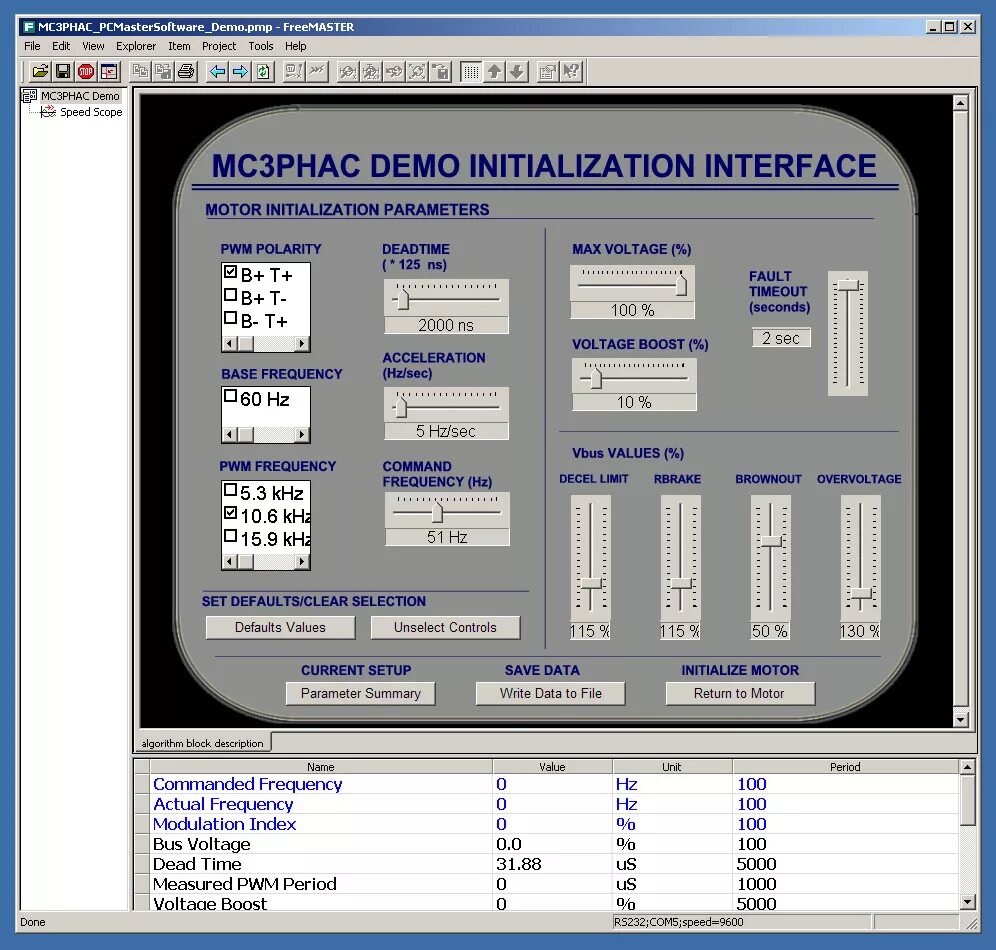The height and width of the screenshot is (950, 996).
Task: Click the Voltage Boost slider thumb
Action: point(596,378)
